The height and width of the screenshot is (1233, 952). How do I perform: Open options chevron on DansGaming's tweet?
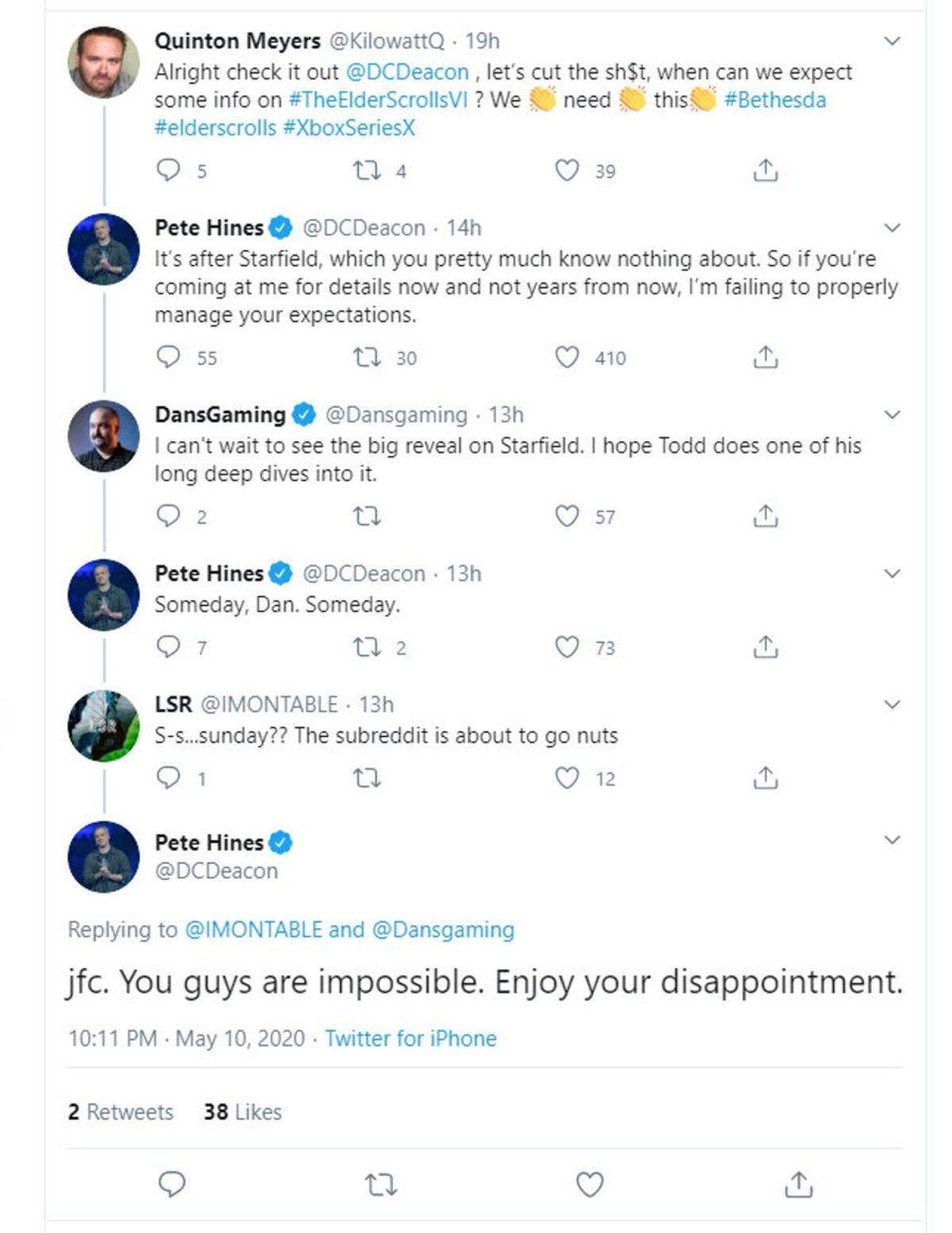click(892, 414)
